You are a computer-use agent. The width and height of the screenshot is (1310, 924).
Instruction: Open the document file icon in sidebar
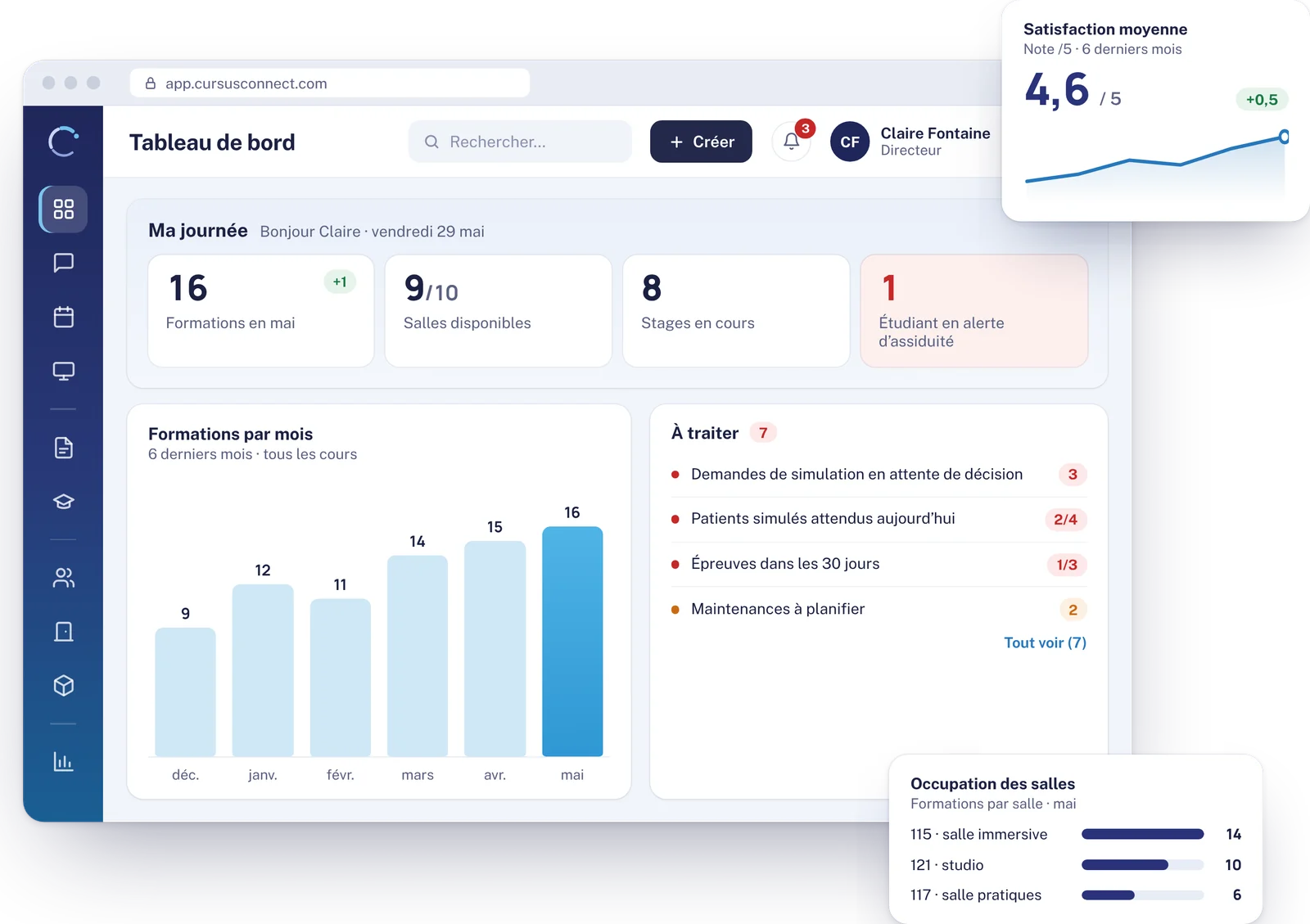63,448
